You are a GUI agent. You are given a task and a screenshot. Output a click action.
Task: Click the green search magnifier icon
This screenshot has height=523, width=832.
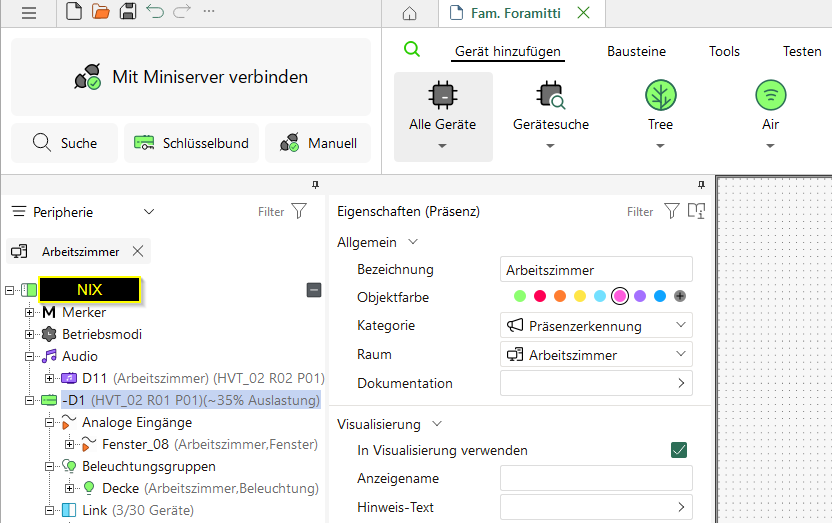(412, 49)
